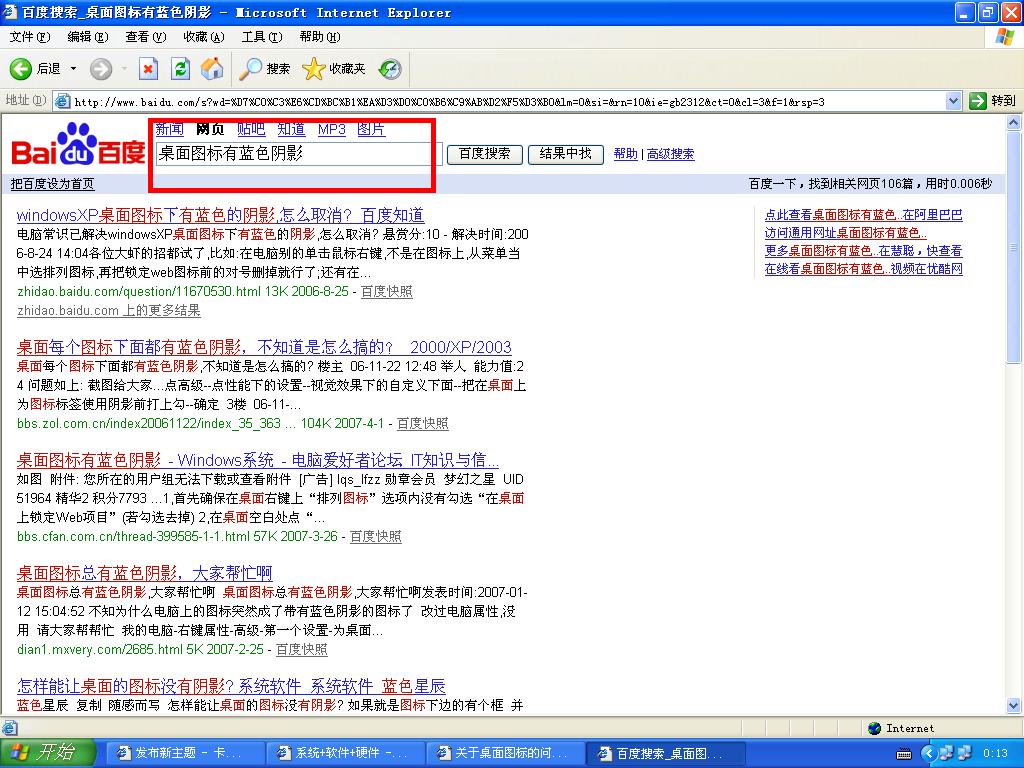Open result 桌面图标有蓝色阴影 - Windows系统 电脑爱好者论坛
The height and width of the screenshot is (768, 1024).
coord(258,460)
